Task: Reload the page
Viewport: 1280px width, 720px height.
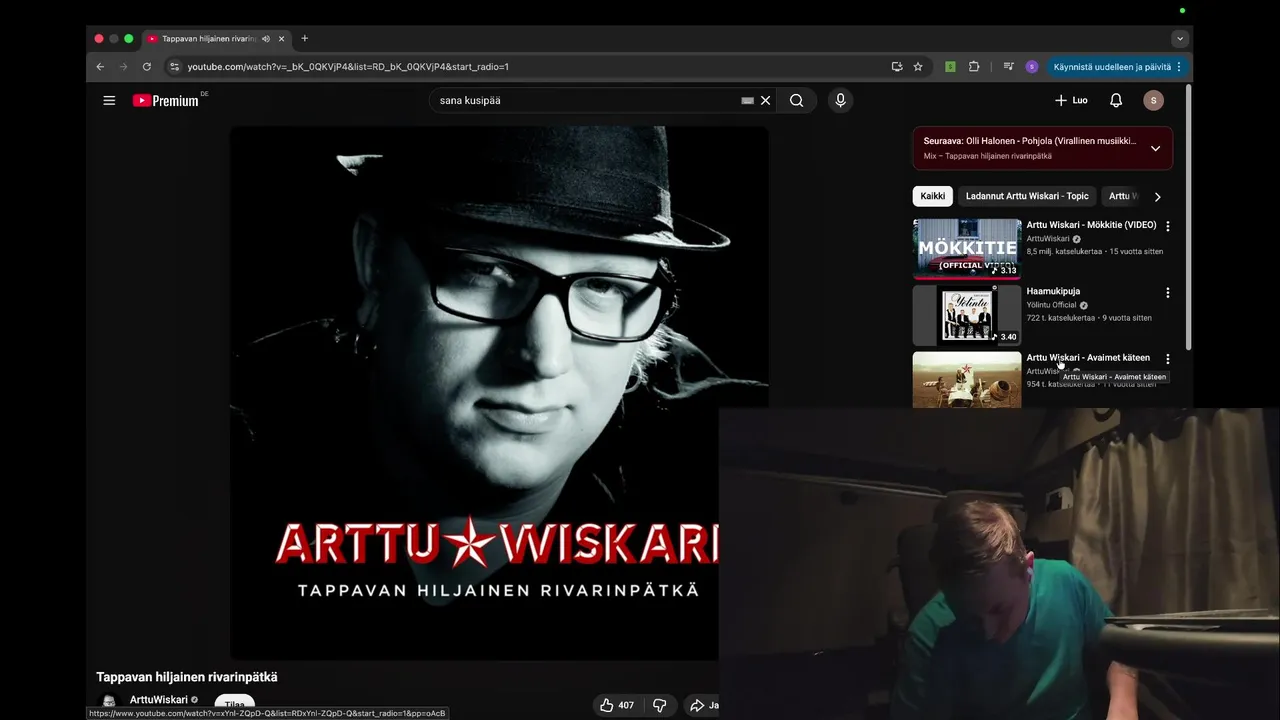Action: coord(147,67)
